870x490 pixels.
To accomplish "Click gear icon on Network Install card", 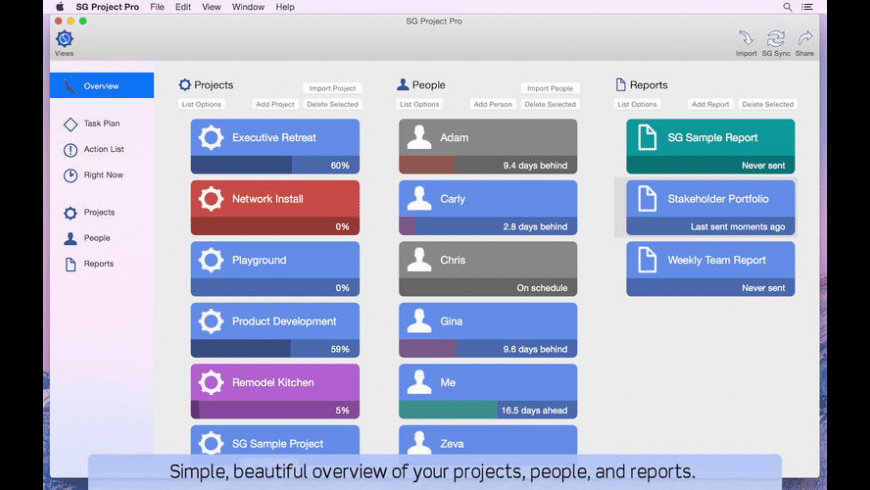I will point(211,199).
